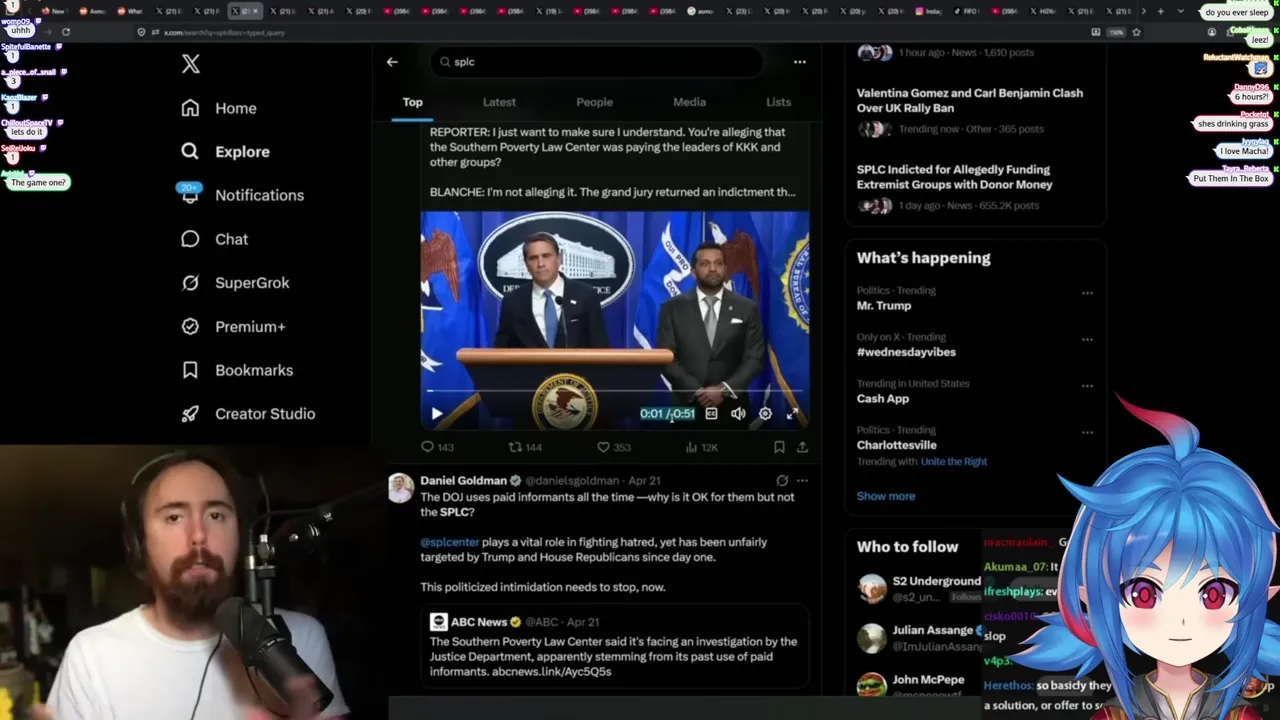This screenshot has width=1280, height=720.
Task: Open the Chat bubble icon
Action: [190, 239]
